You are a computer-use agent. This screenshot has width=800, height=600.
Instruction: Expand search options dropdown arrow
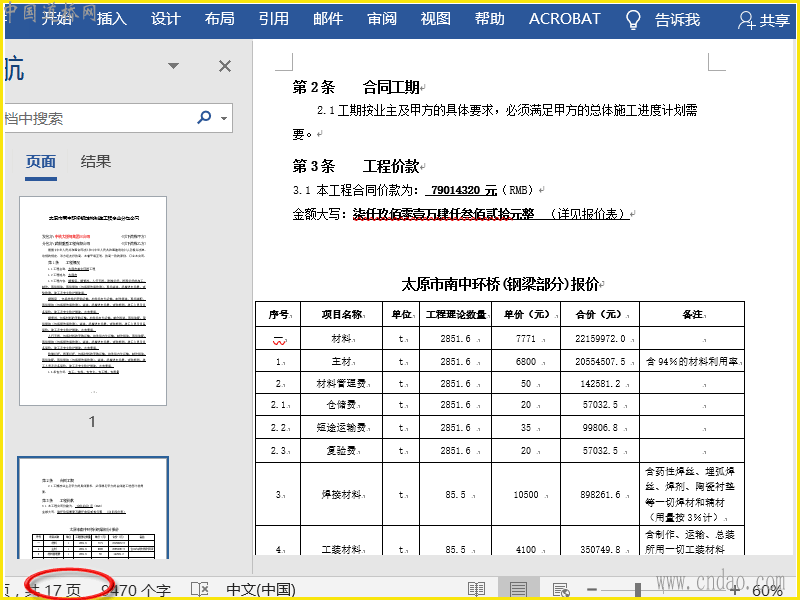224,119
